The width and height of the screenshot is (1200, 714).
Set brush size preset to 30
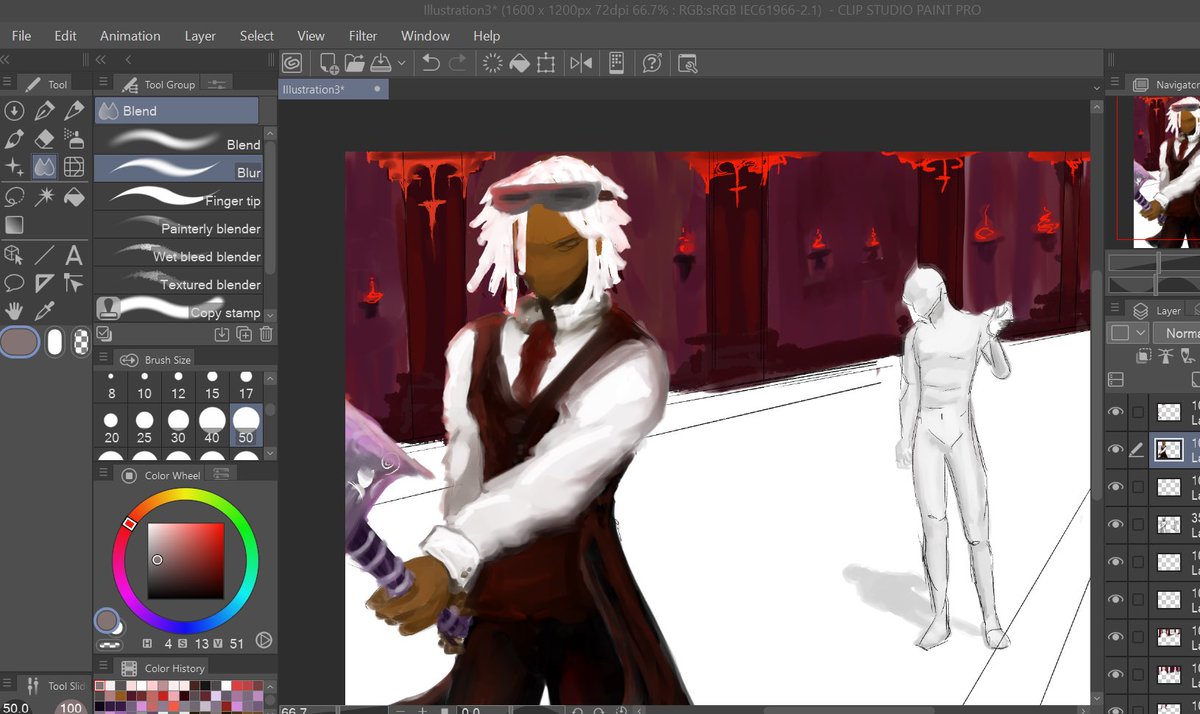(178, 425)
